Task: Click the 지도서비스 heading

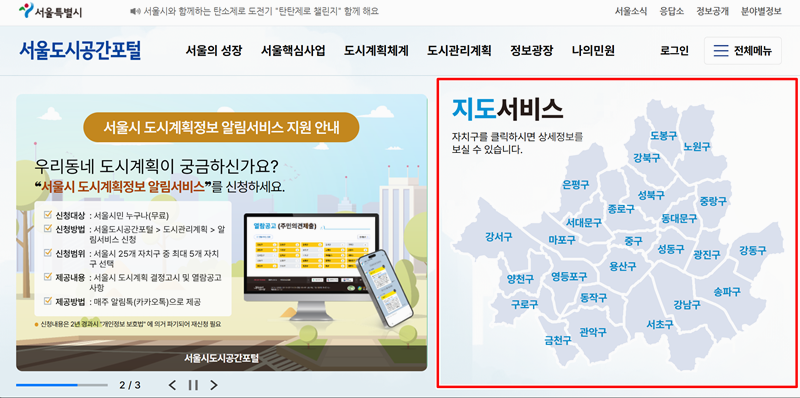Action: point(507,109)
